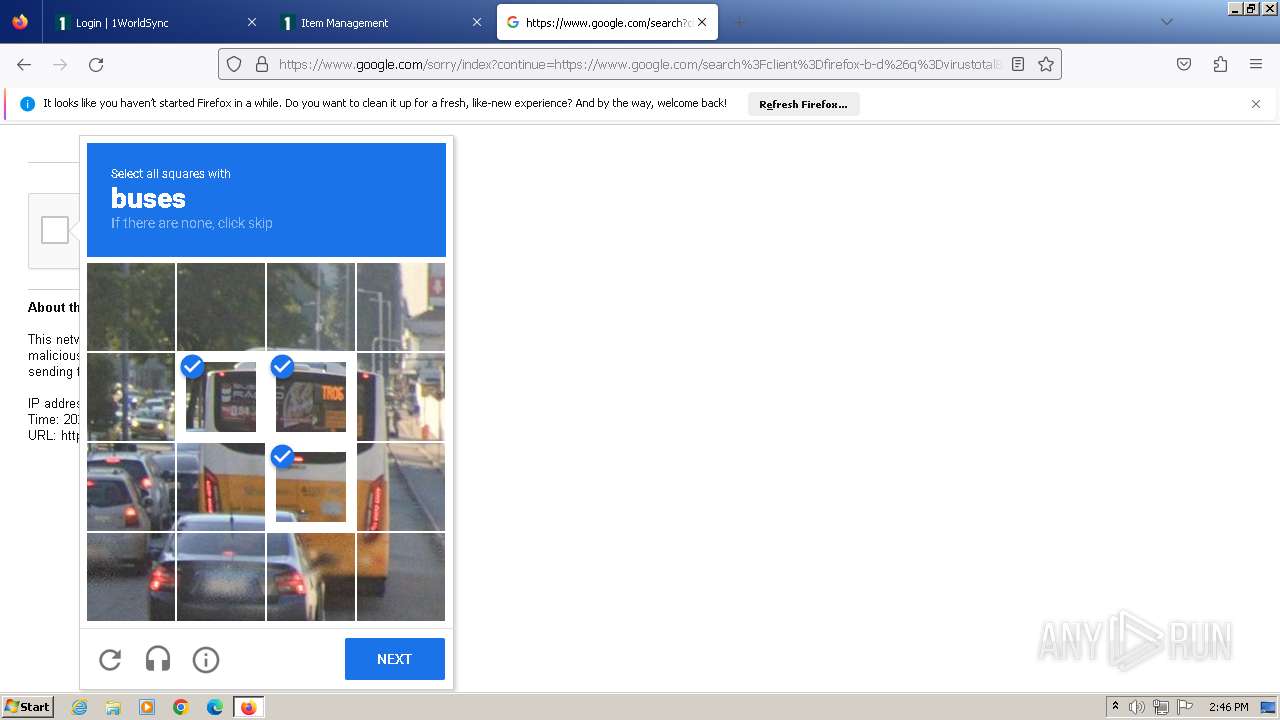Deselect the checked bus tile showing 094
Viewport: 1280px width, 720px height.
point(221,397)
